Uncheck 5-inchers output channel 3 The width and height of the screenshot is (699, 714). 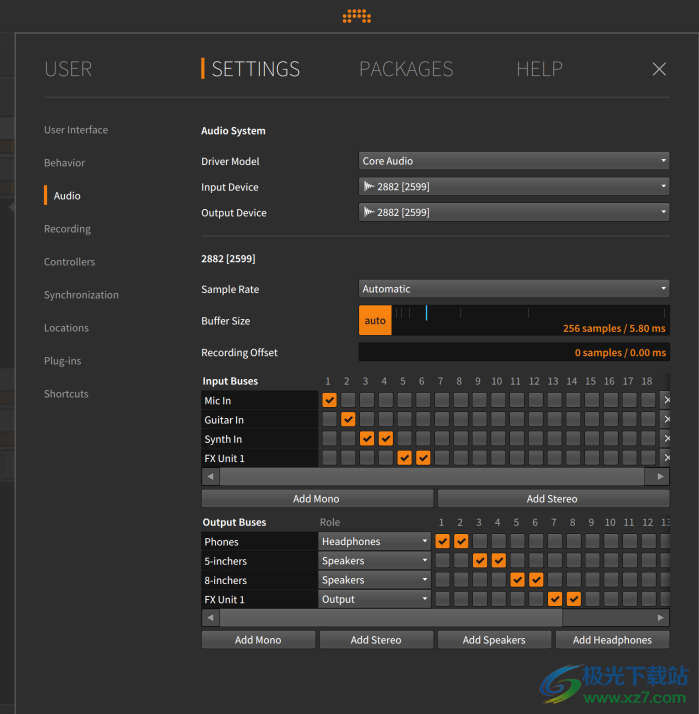tap(480, 560)
